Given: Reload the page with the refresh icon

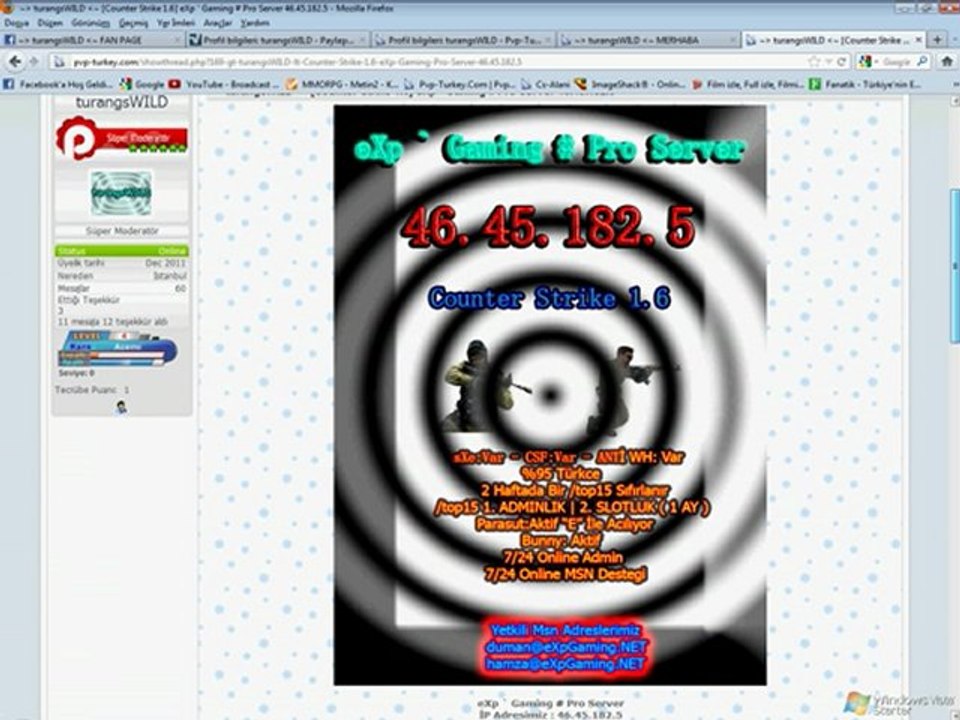Looking at the screenshot, I should [x=842, y=61].
